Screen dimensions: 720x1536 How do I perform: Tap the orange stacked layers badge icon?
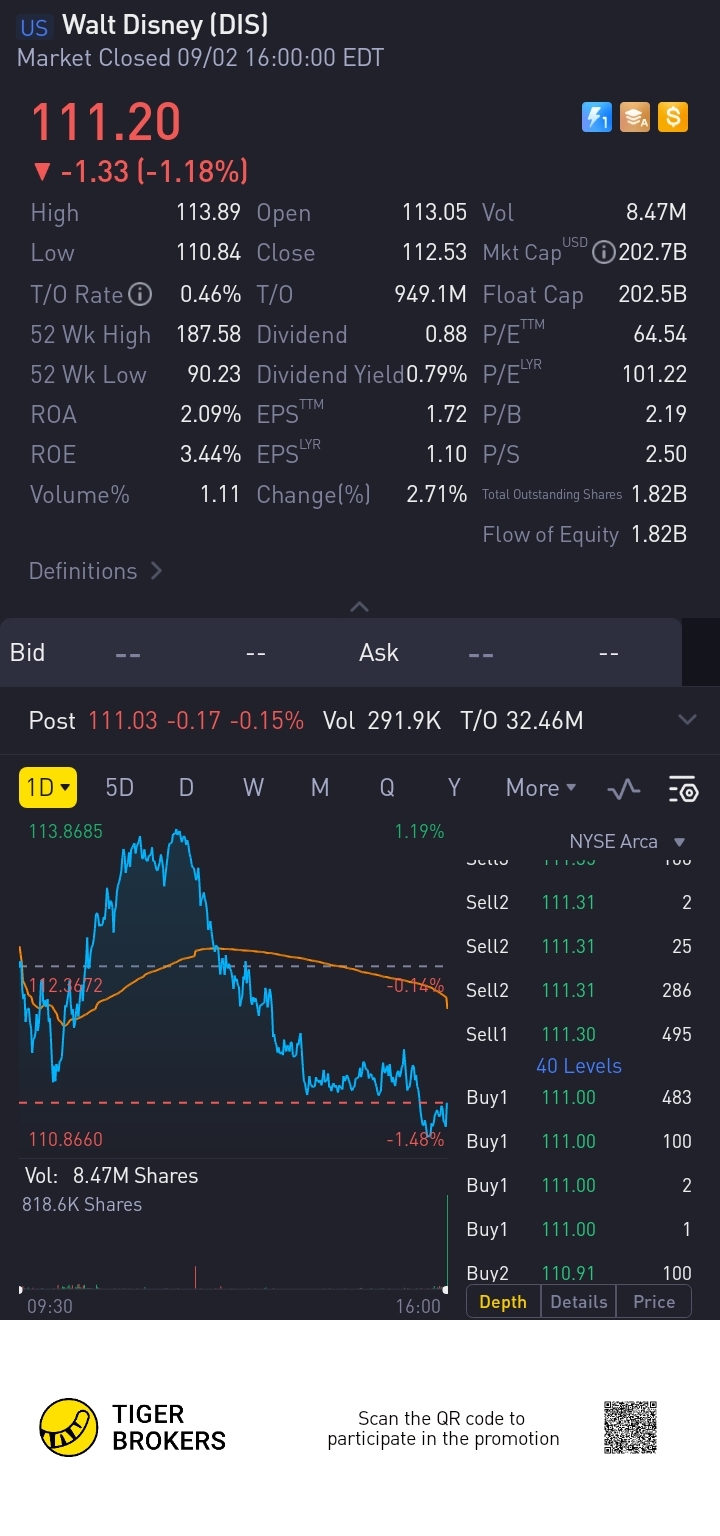(x=635, y=118)
